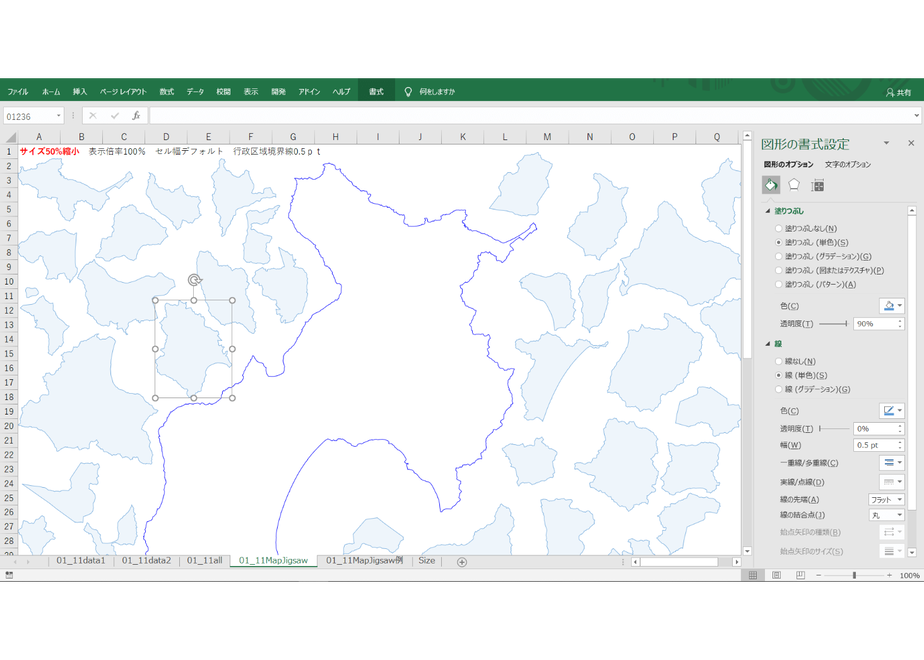Close the Format Shape pane
The height and width of the screenshot is (660, 924).
tap(911, 143)
